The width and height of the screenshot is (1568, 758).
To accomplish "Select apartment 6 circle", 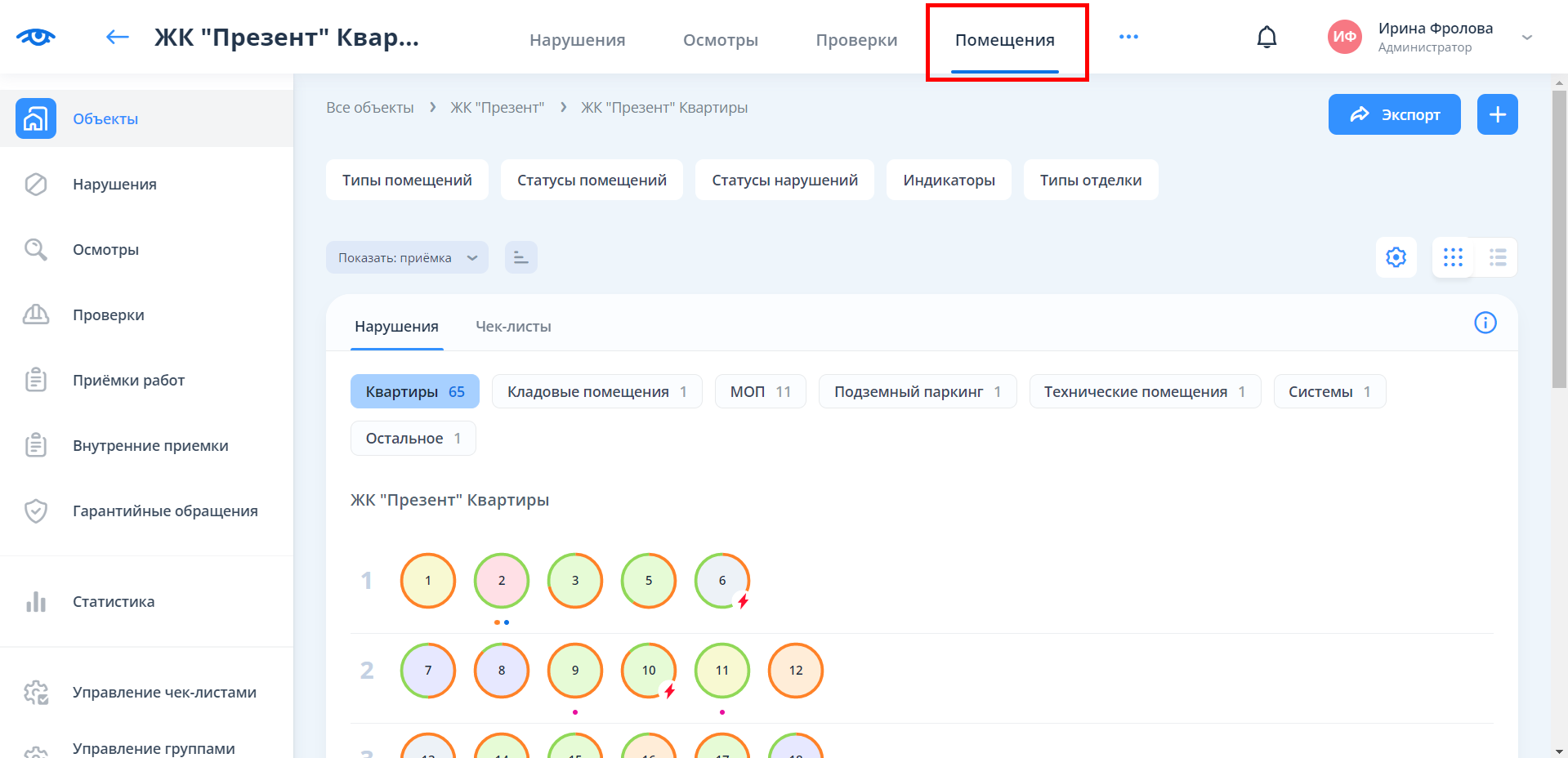I will [x=721, y=581].
